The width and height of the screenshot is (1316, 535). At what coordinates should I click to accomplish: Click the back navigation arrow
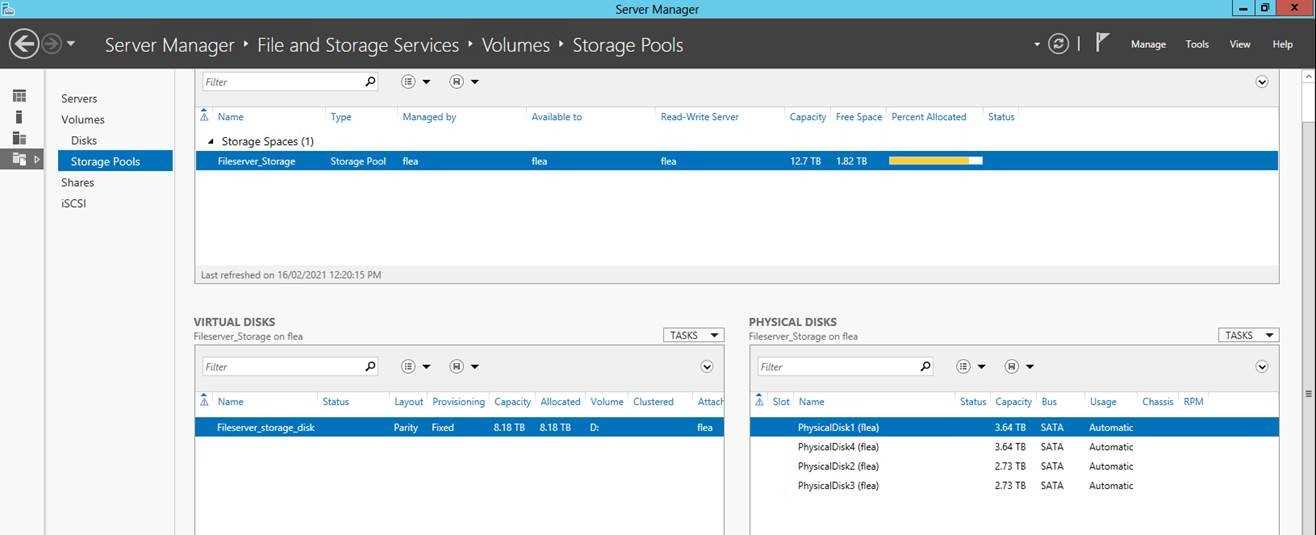point(24,44)
